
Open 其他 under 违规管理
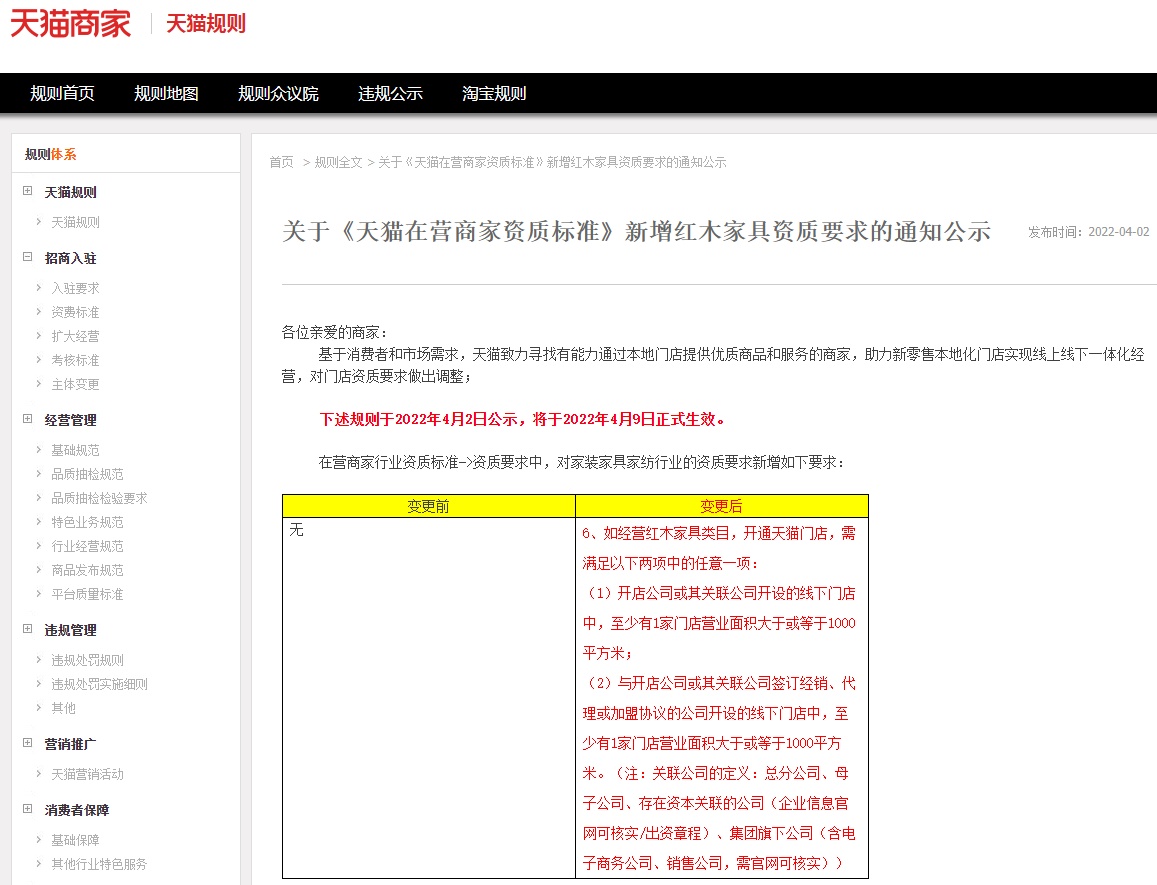[63, 708]
